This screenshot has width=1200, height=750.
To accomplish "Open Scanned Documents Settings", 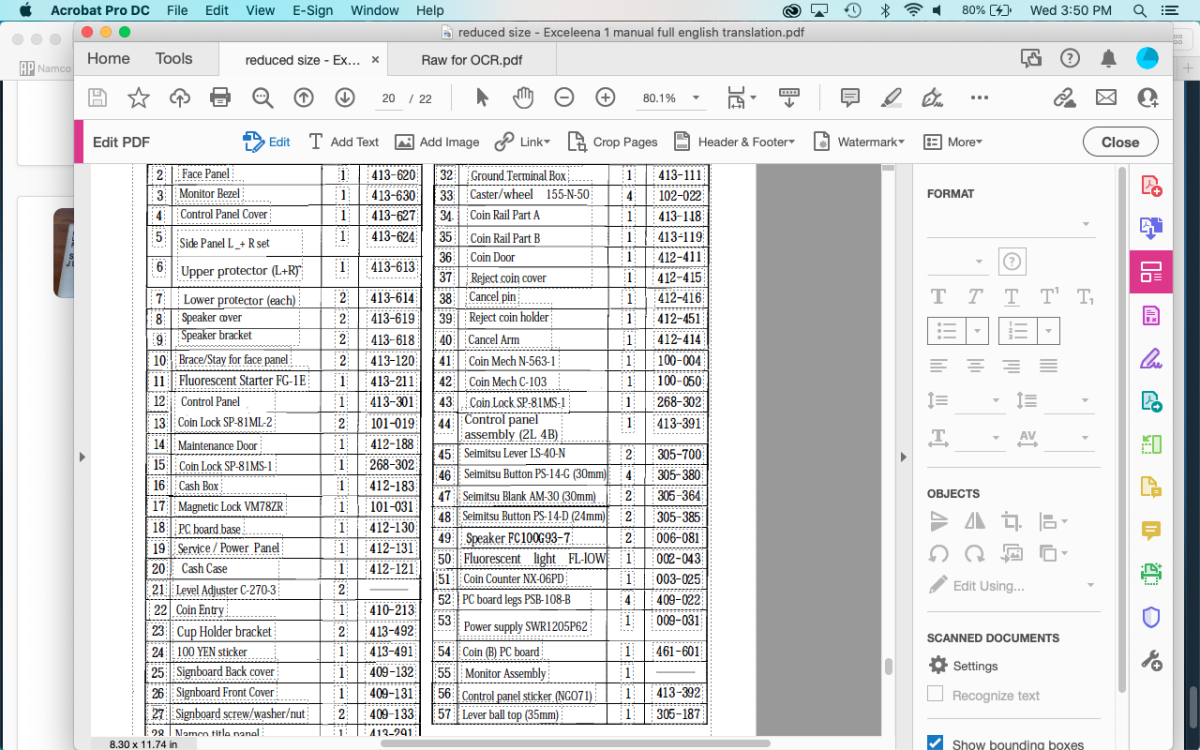I will (963, 665).
